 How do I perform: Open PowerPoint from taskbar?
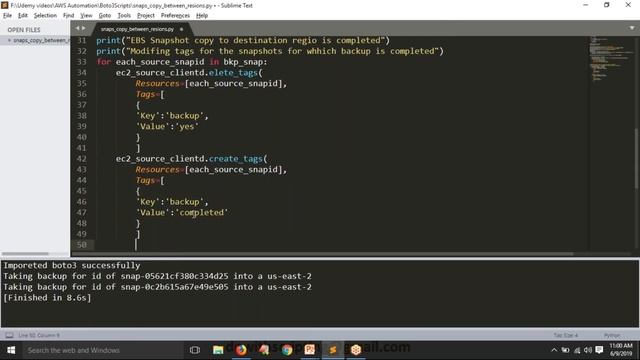coord(309,350)
